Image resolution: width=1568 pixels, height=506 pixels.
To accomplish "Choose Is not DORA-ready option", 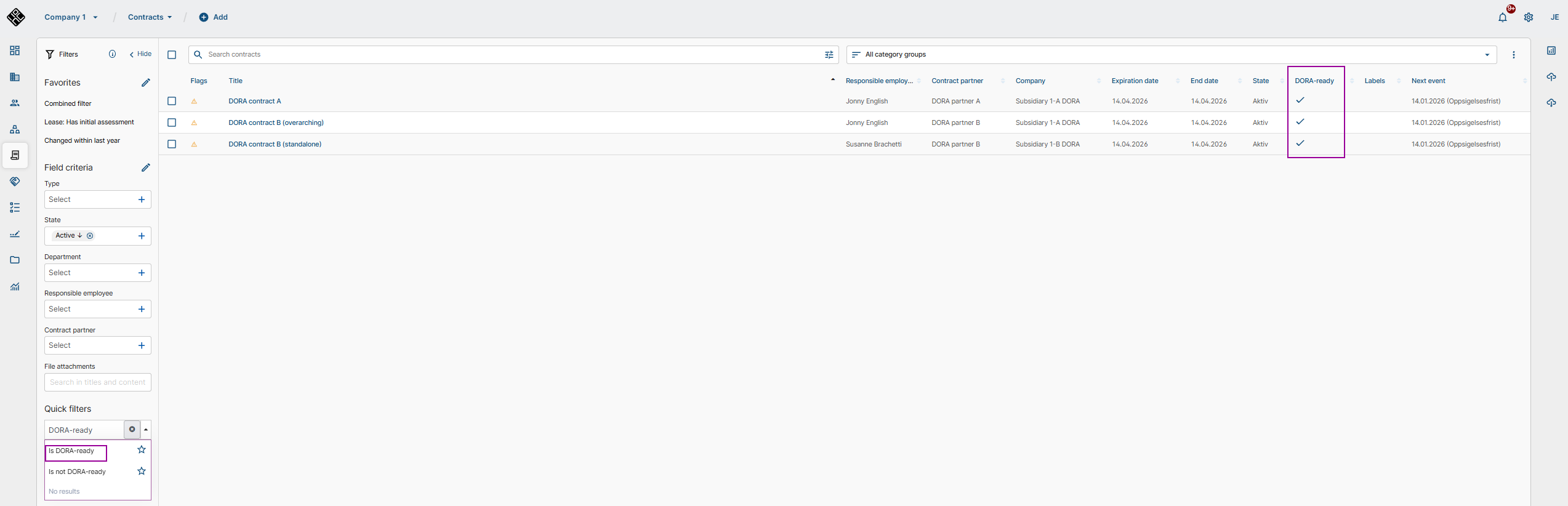I will tap(78, 472).
